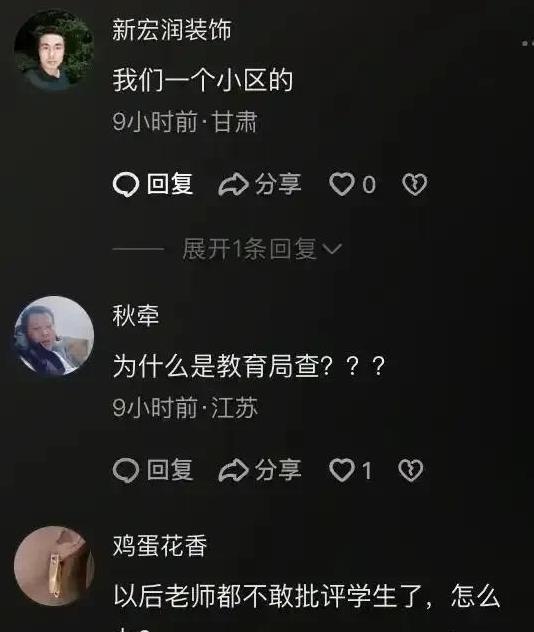This screenshot has width=534, height=632.
Task: Open username 秋牵
Action: (x=136, y=316)
